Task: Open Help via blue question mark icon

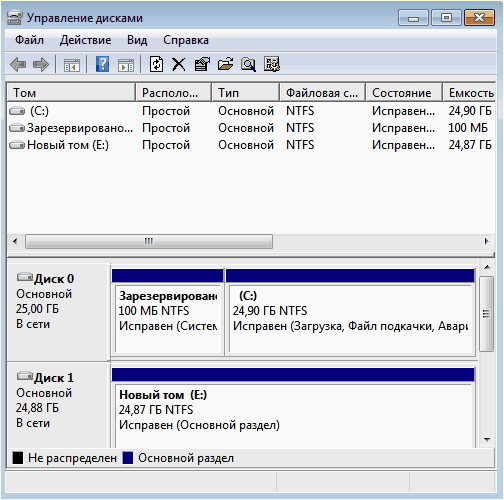Action: point(102,64)
